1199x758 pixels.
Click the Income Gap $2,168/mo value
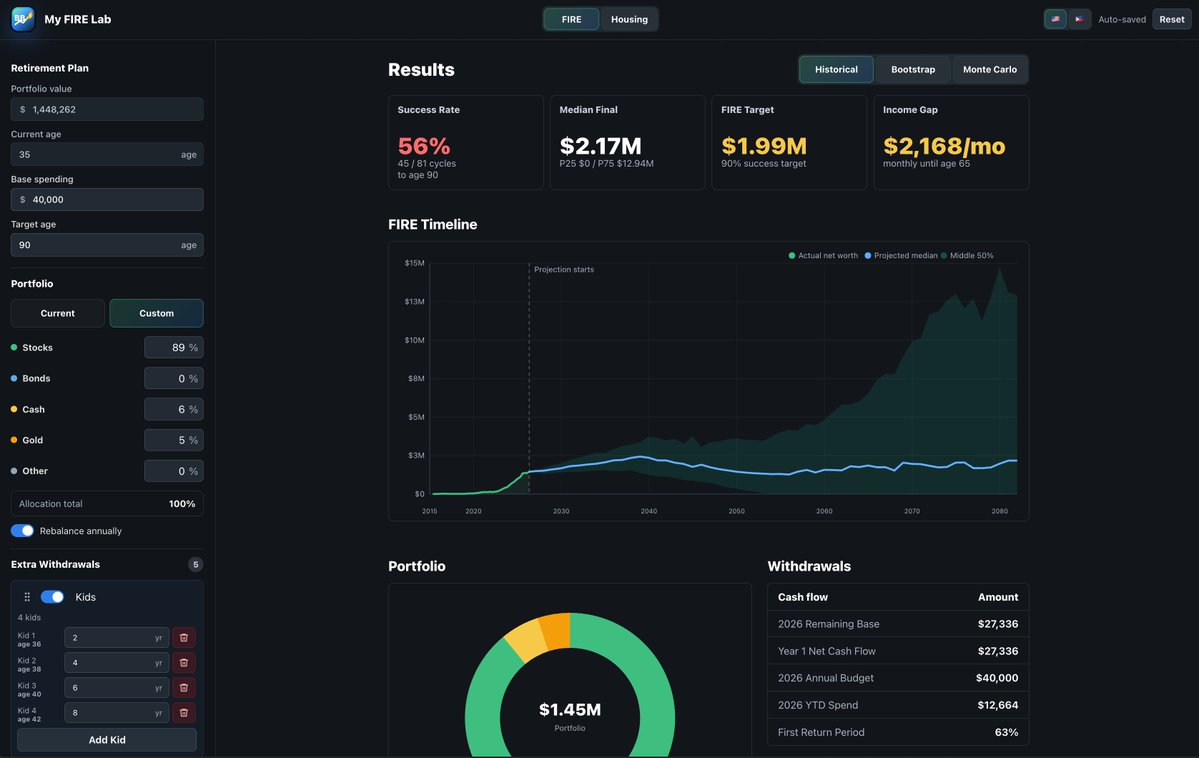(x=944, y=145)
